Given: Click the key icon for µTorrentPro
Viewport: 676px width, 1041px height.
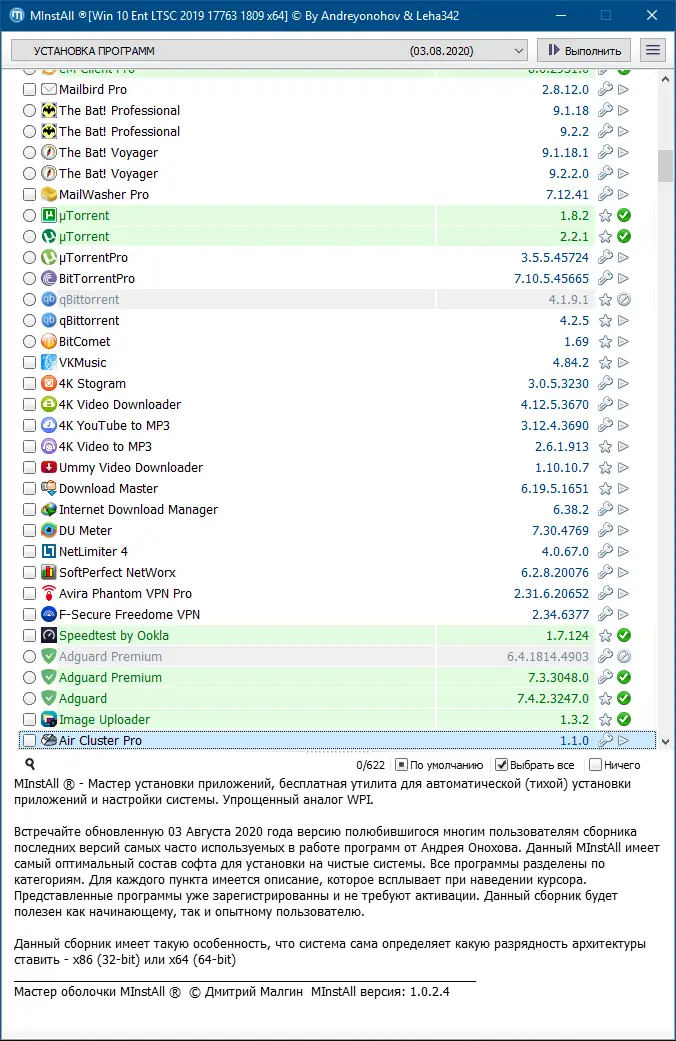Looking at the screenshot, I should pyautogui.click(x=605, y=258).
